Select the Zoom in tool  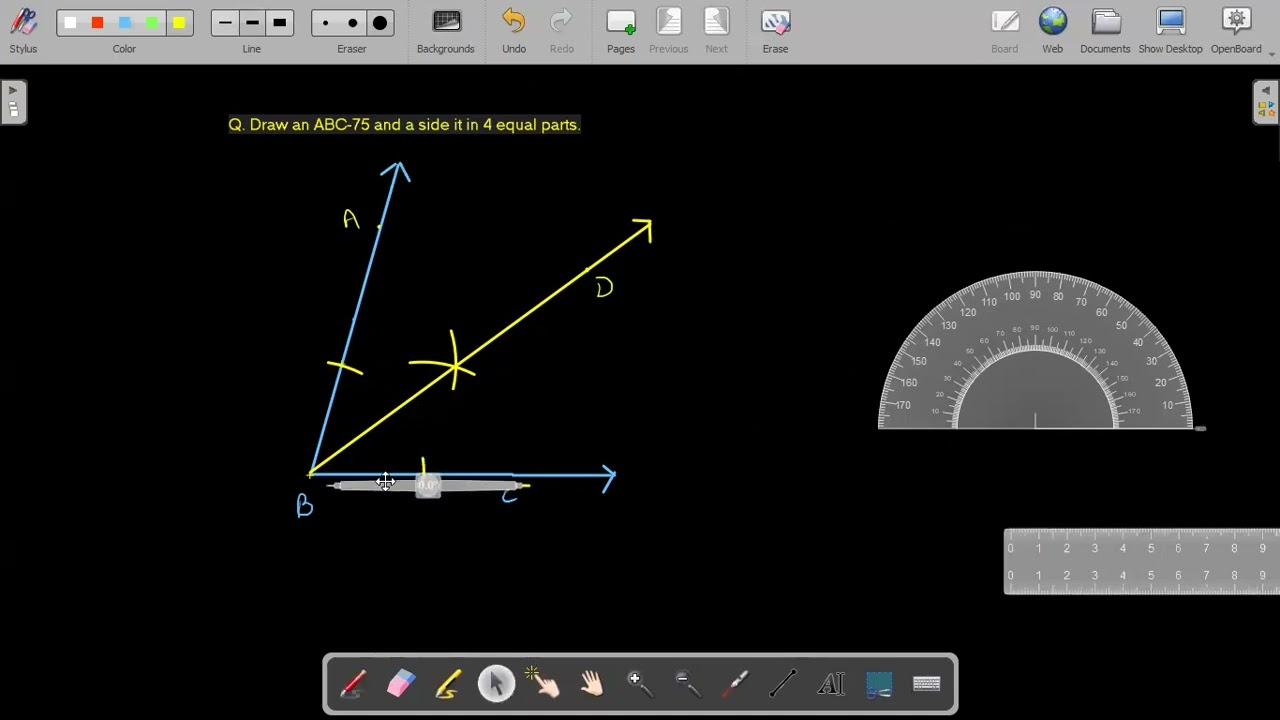[x=640, y=684]
